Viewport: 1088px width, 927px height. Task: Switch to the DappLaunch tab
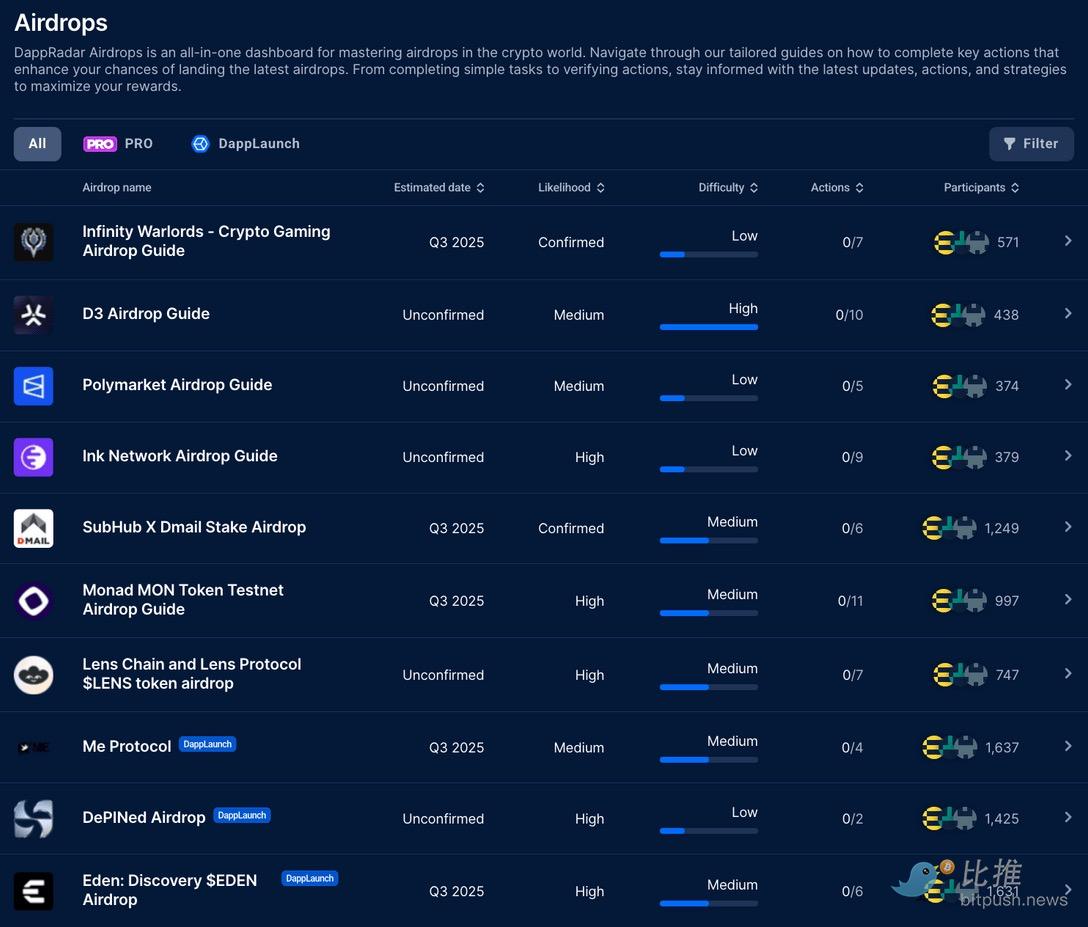pyautogui.click(x=246, y=144)
